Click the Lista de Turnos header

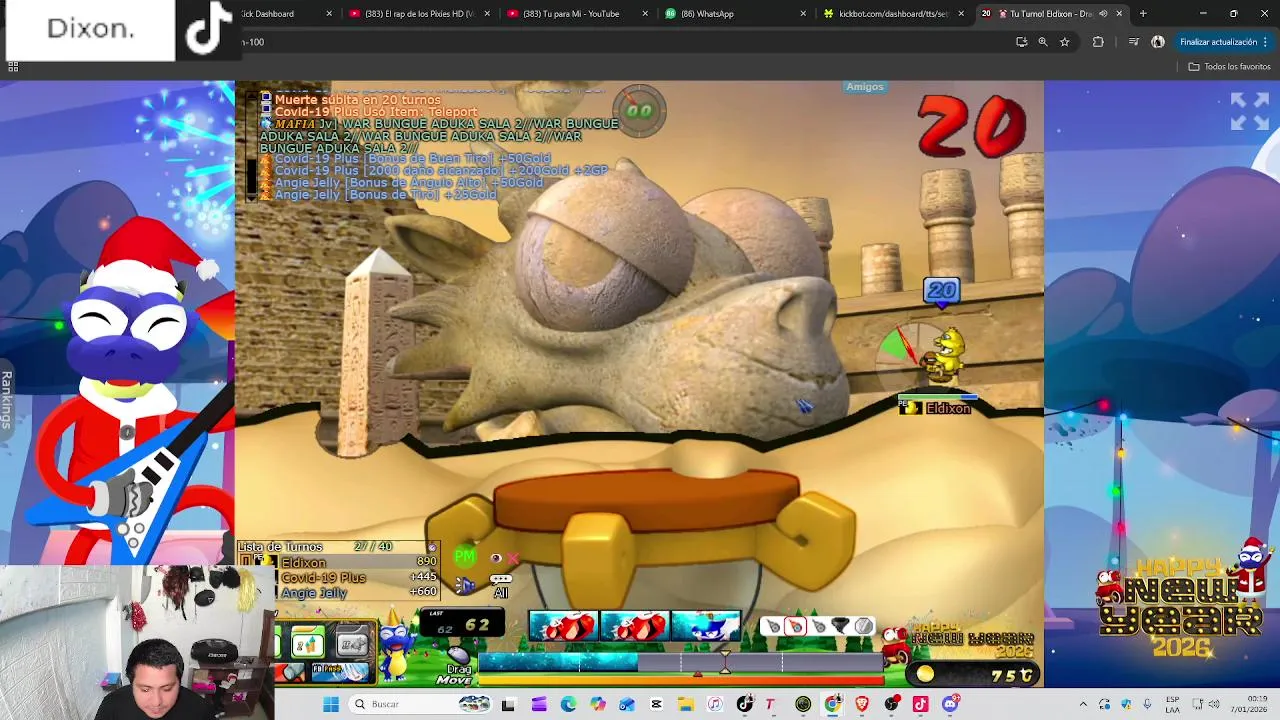coord(280,547)
